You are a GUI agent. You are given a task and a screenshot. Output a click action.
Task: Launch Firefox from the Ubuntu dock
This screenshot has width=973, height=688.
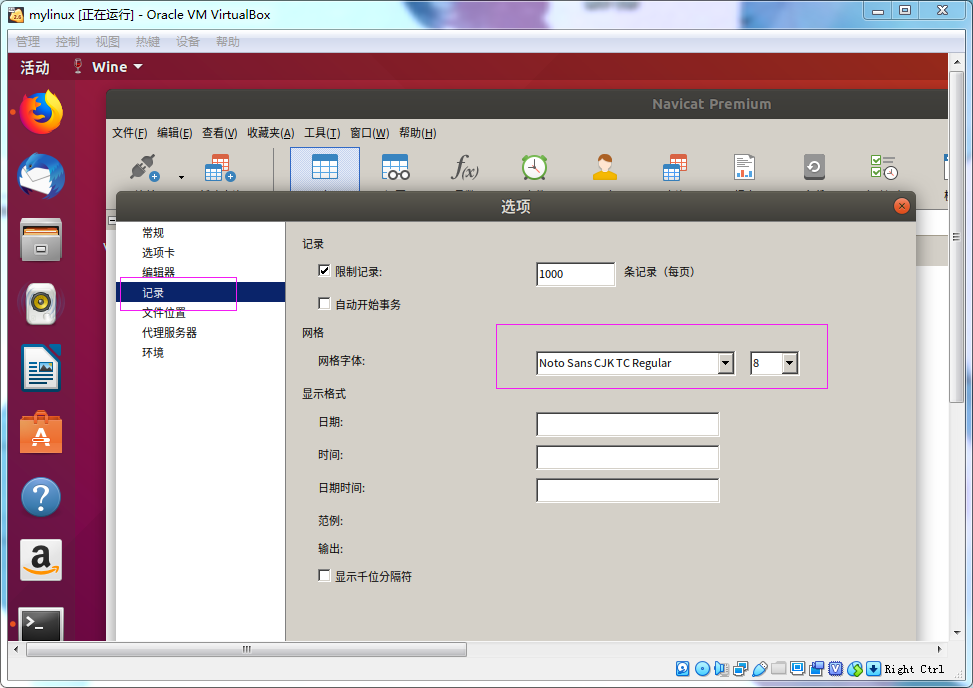tap(41, 112)
